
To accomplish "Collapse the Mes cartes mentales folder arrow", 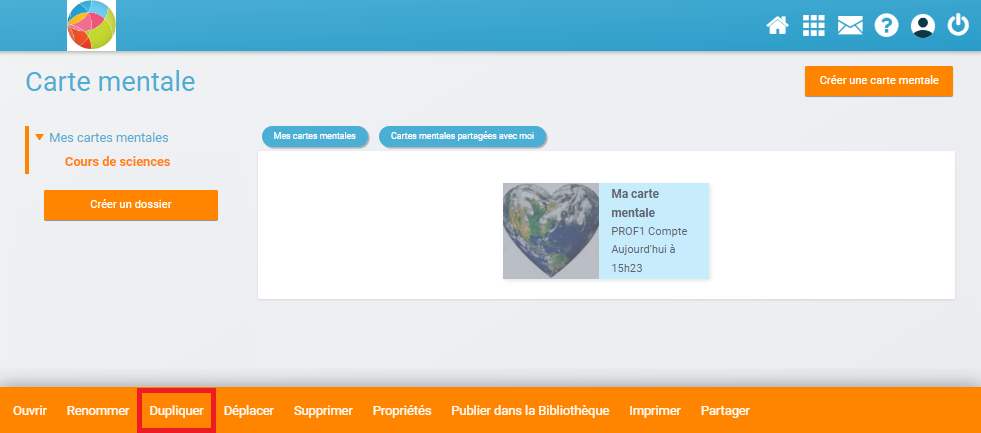I will 39,138.
